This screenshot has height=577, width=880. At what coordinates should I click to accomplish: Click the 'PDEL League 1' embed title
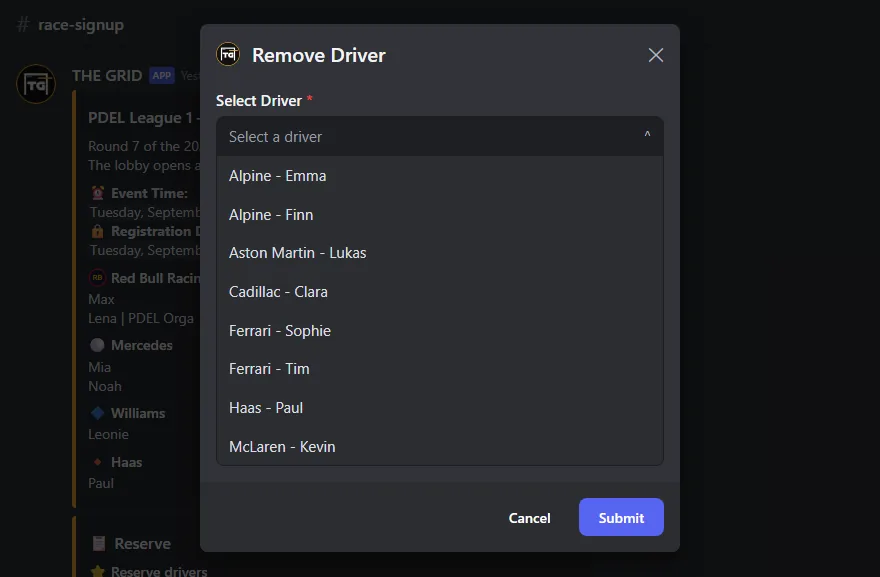click(x=140, y=118)
